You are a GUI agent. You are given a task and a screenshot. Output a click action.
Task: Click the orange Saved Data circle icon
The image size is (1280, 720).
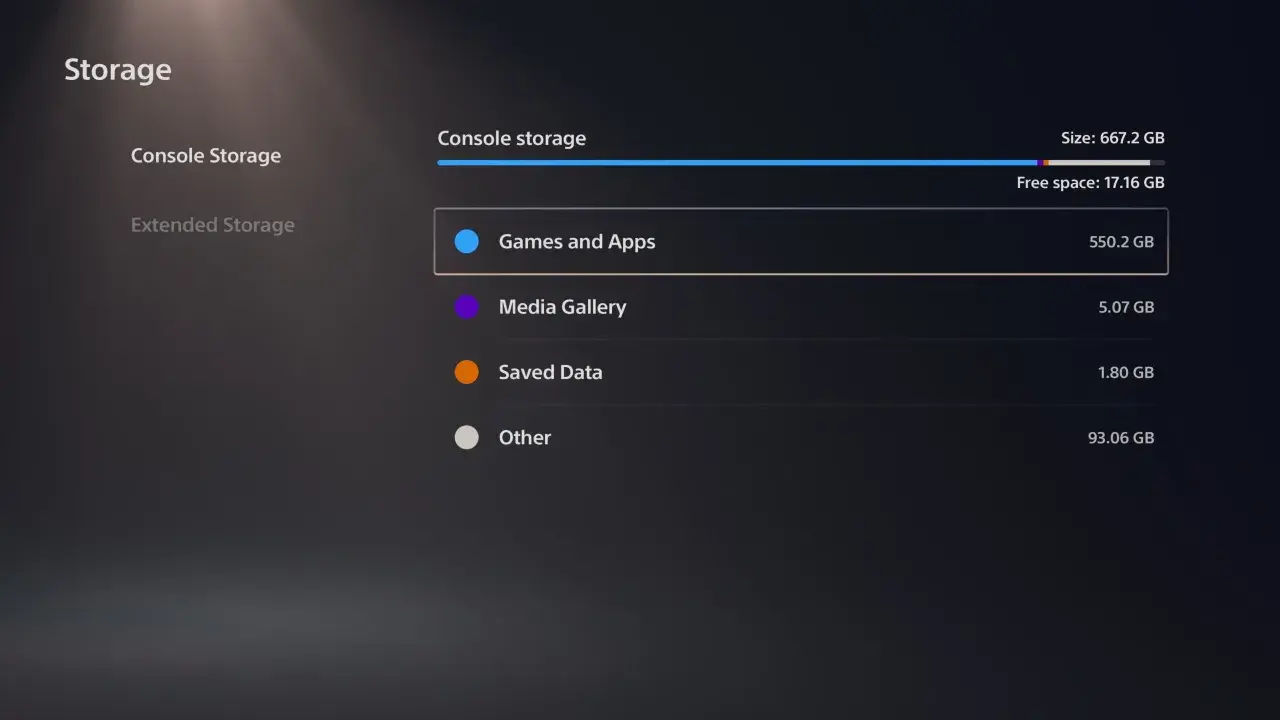pos(466,372)
